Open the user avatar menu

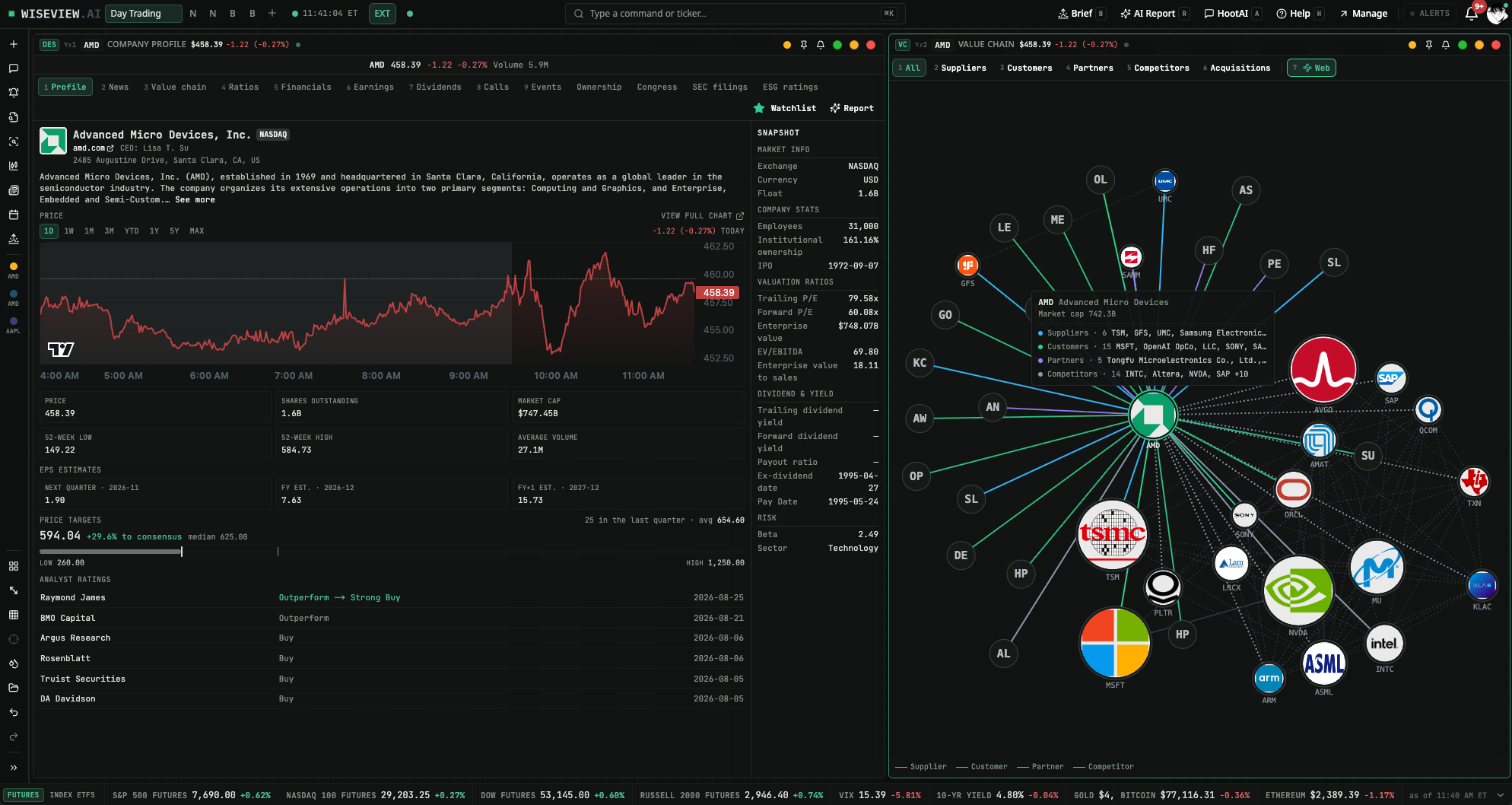tap(1497, 14)
